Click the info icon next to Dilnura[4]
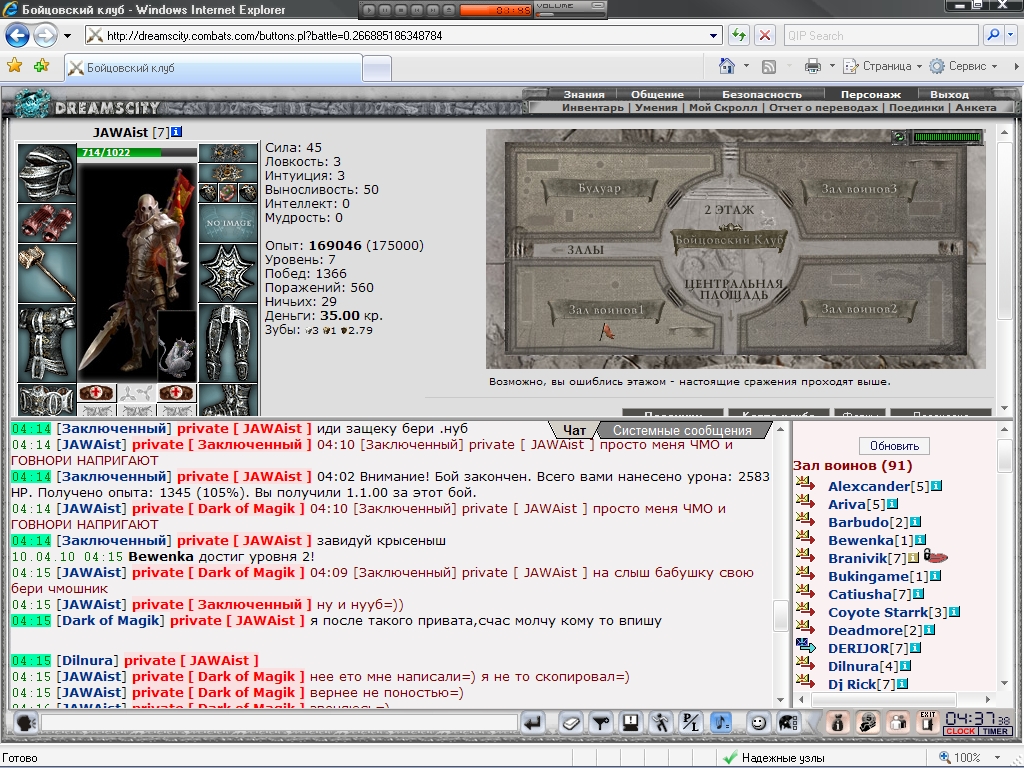Screen dimensions: 1024x768 point(905,666)
